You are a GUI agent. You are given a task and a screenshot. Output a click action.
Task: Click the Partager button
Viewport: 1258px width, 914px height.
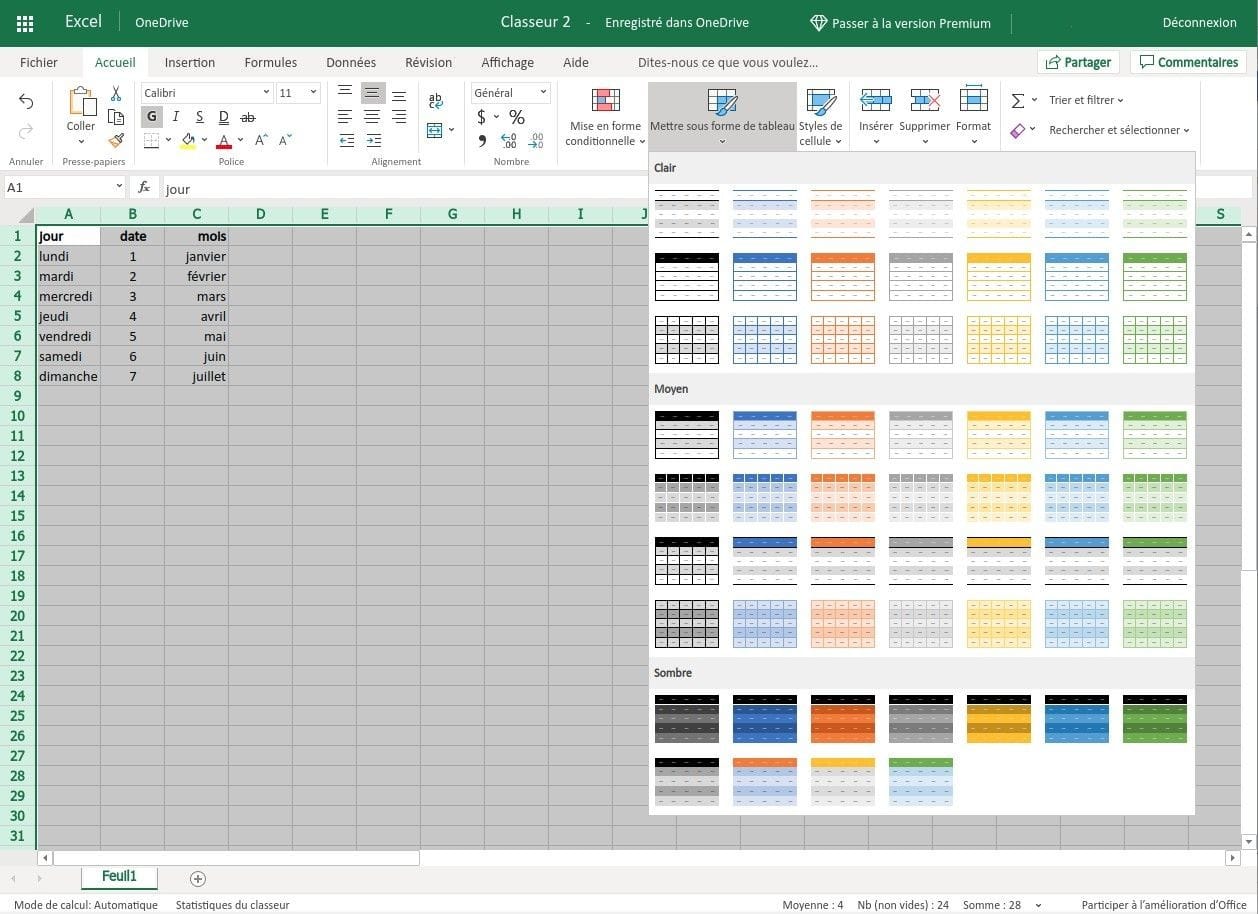(x=1078, y=62)
